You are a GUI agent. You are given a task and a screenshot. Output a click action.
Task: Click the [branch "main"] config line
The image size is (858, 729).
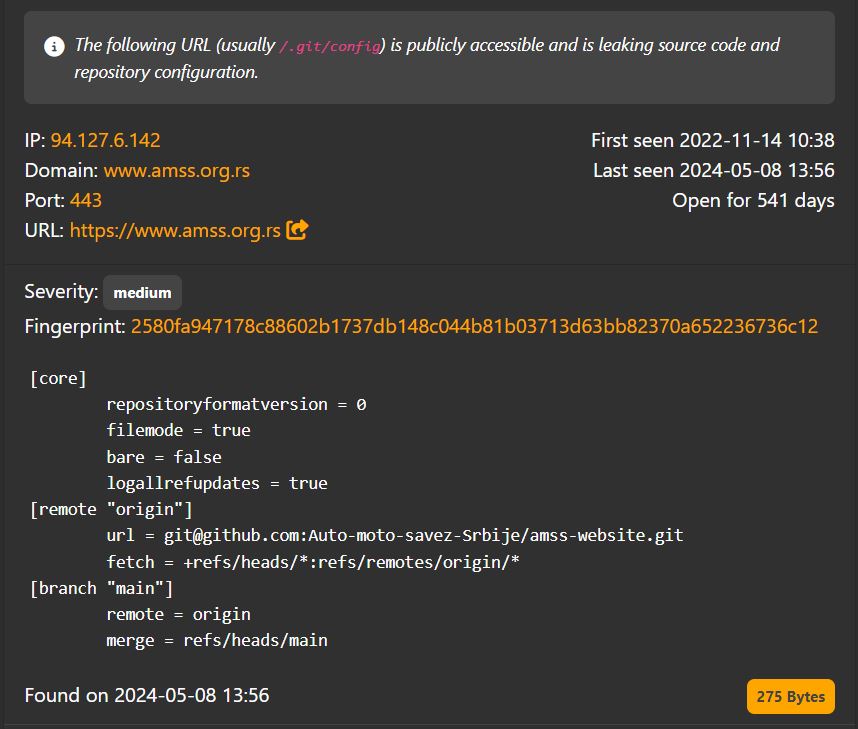tap(101, 588)
